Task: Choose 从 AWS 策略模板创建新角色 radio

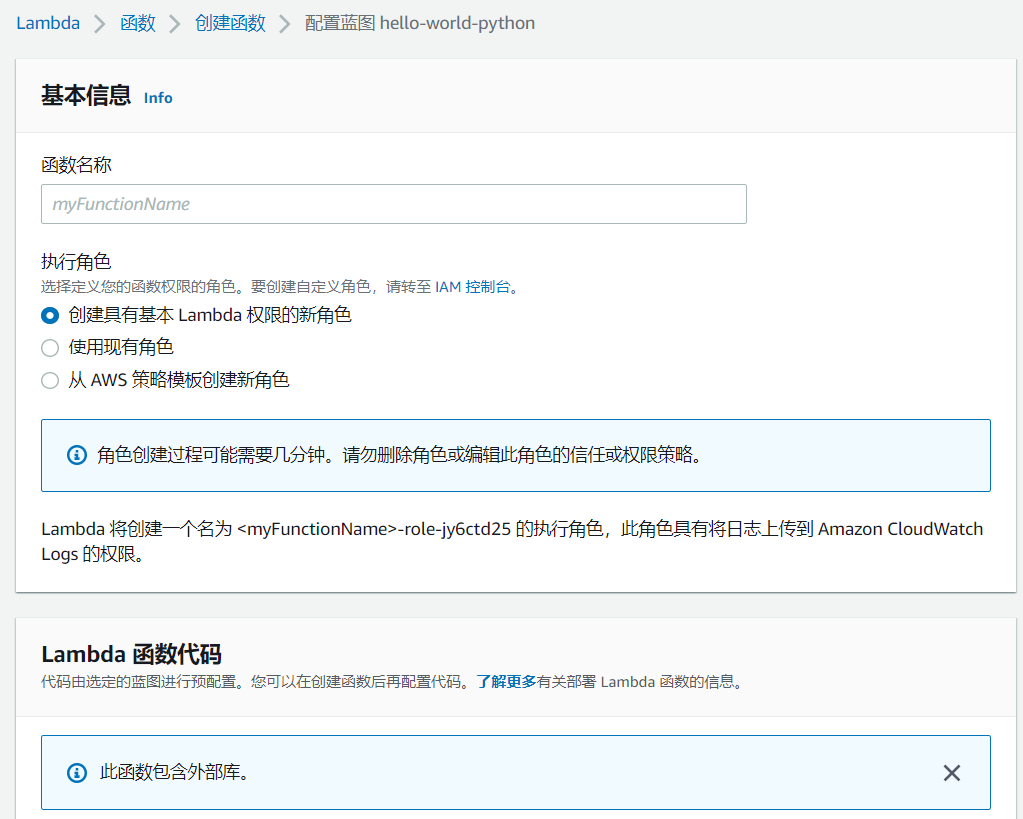Action: pyautogui.click(x=50, y=380)
